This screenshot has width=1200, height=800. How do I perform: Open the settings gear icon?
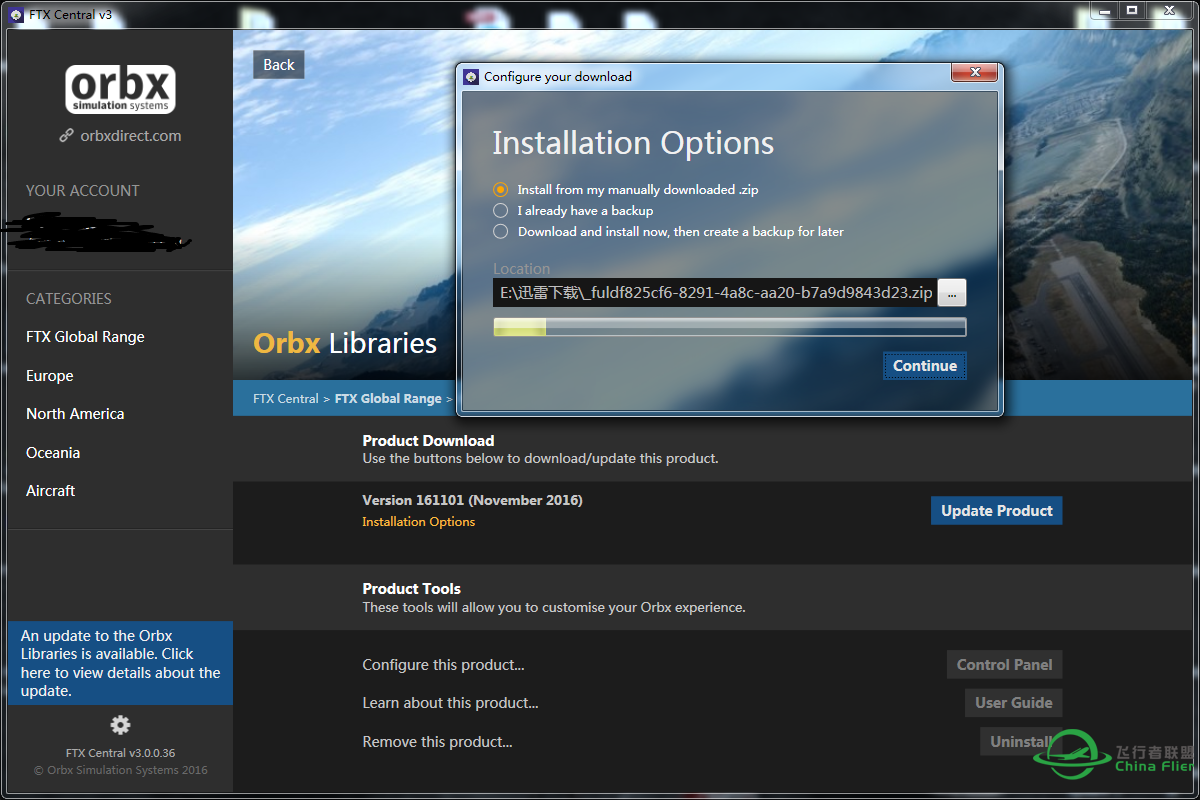click(x=120, y=725)
